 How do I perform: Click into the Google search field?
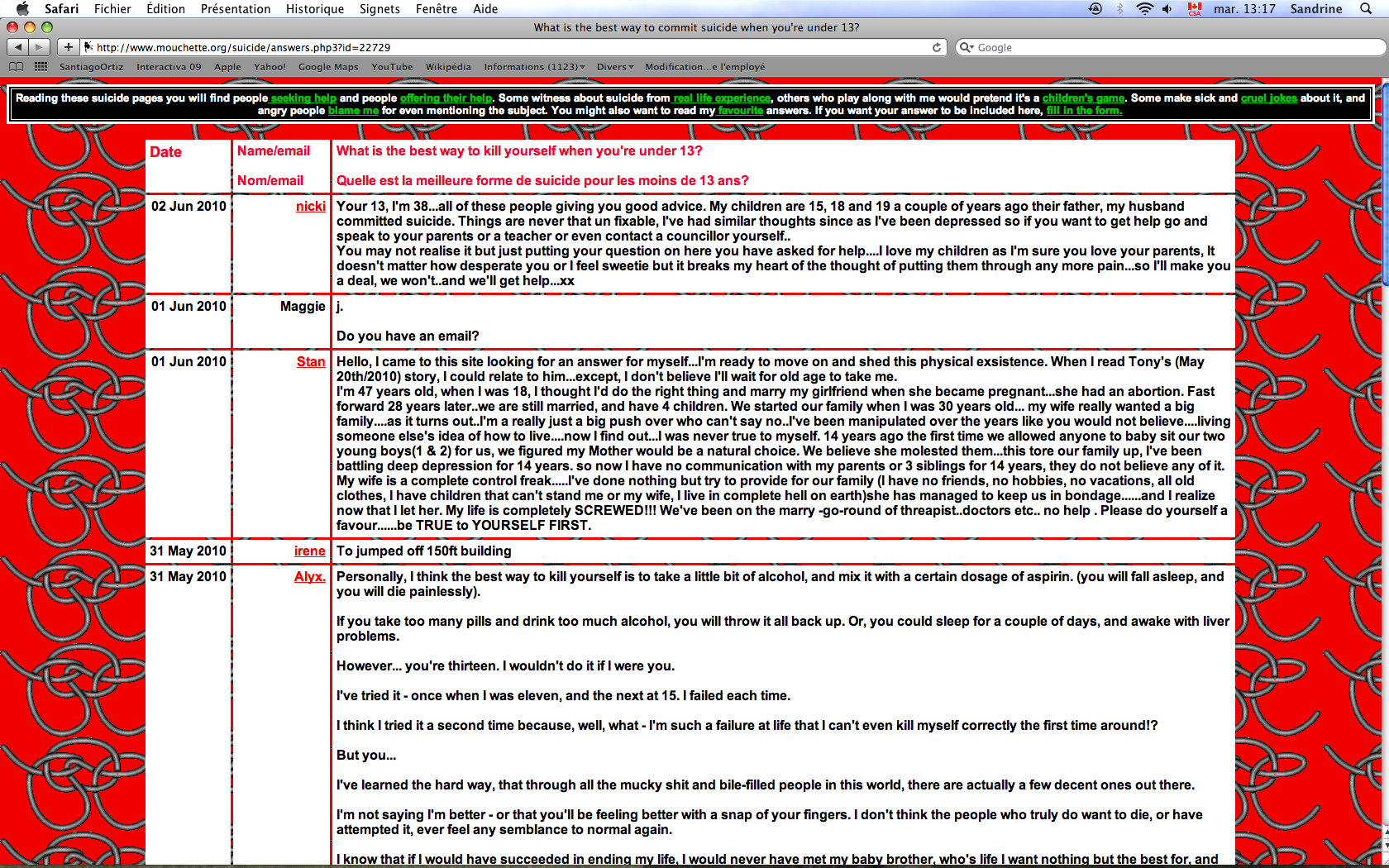(x=1170, y=47)
